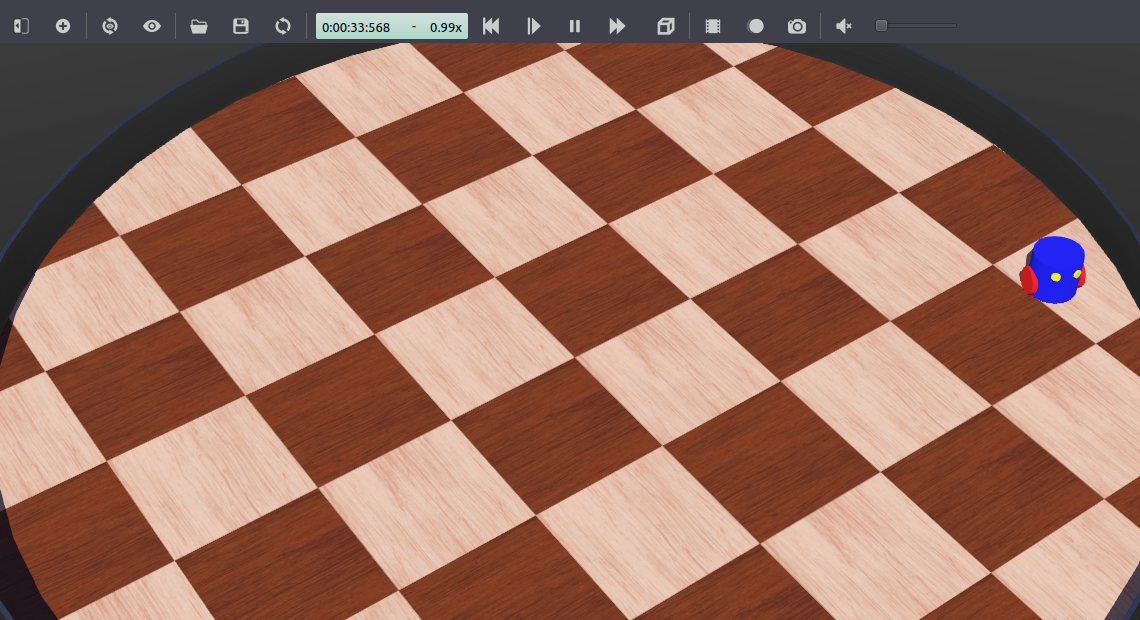The image size is (1140, 620).
Task: Record an animation with the circle icon
Action: pos(756,26)
